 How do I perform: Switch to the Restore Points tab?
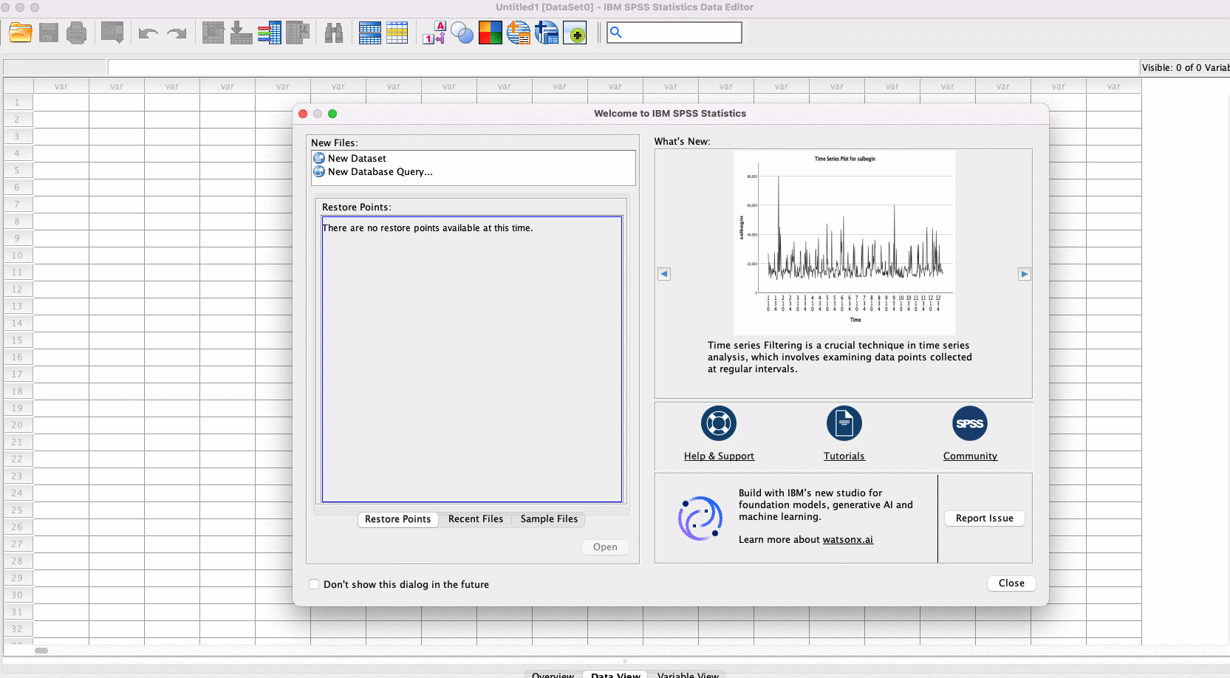[398, 519]
